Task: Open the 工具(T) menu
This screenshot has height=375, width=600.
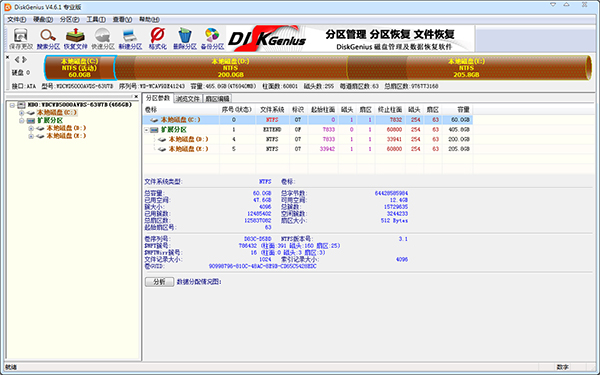Action: pyautogui.click(x=96, y=20)
